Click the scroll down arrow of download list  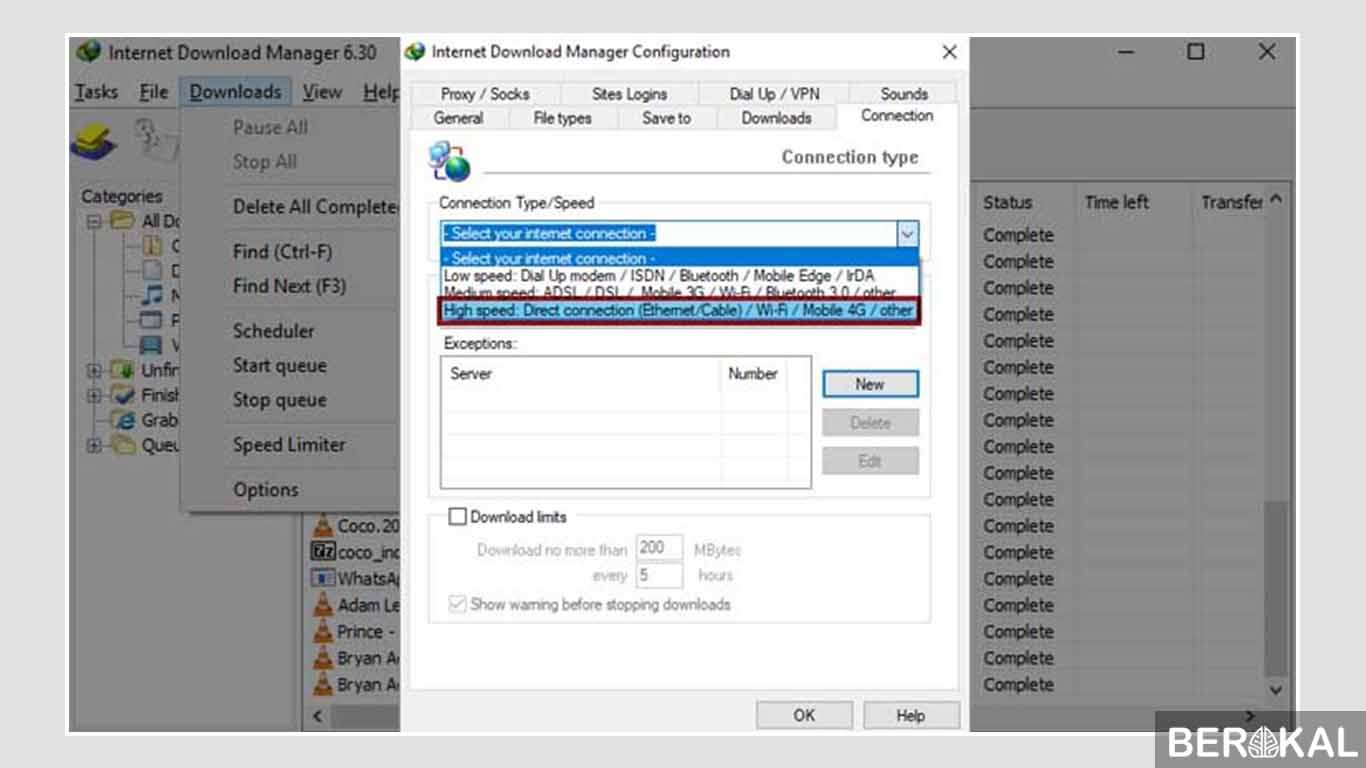[x=1276, y=690]
